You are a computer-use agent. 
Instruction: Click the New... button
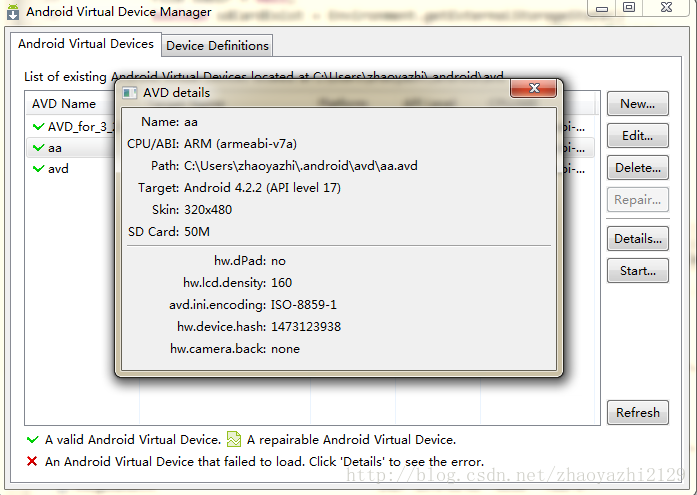coord(637,104)
